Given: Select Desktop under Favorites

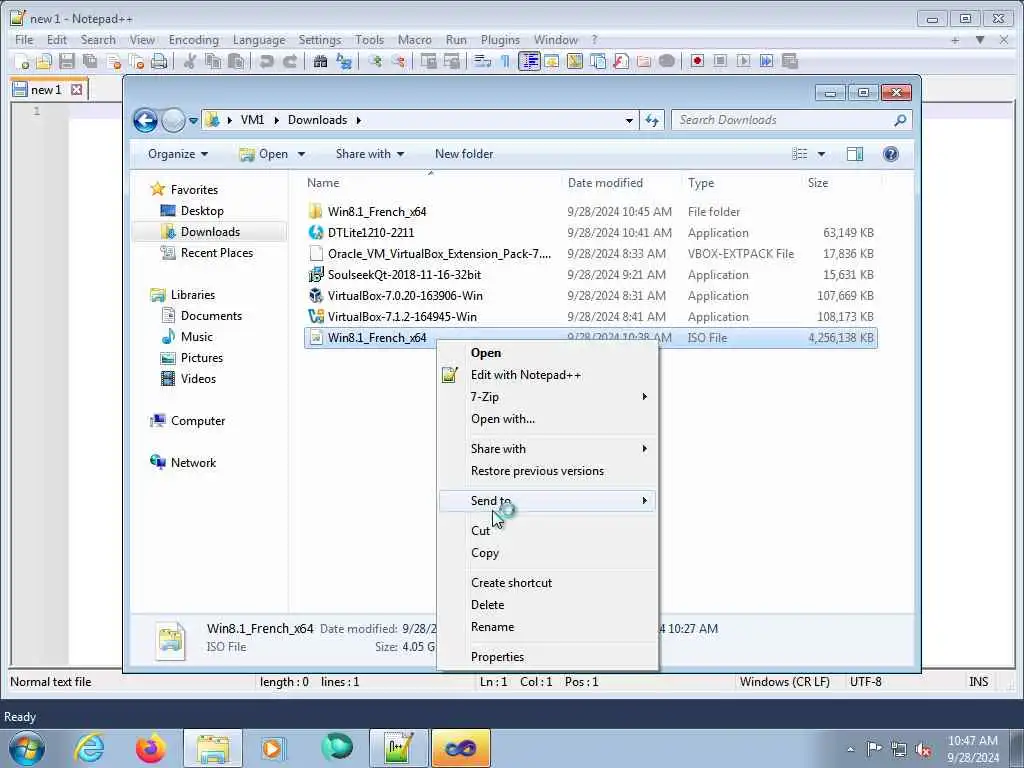Looking at the screenshot, I should [202, 211].
